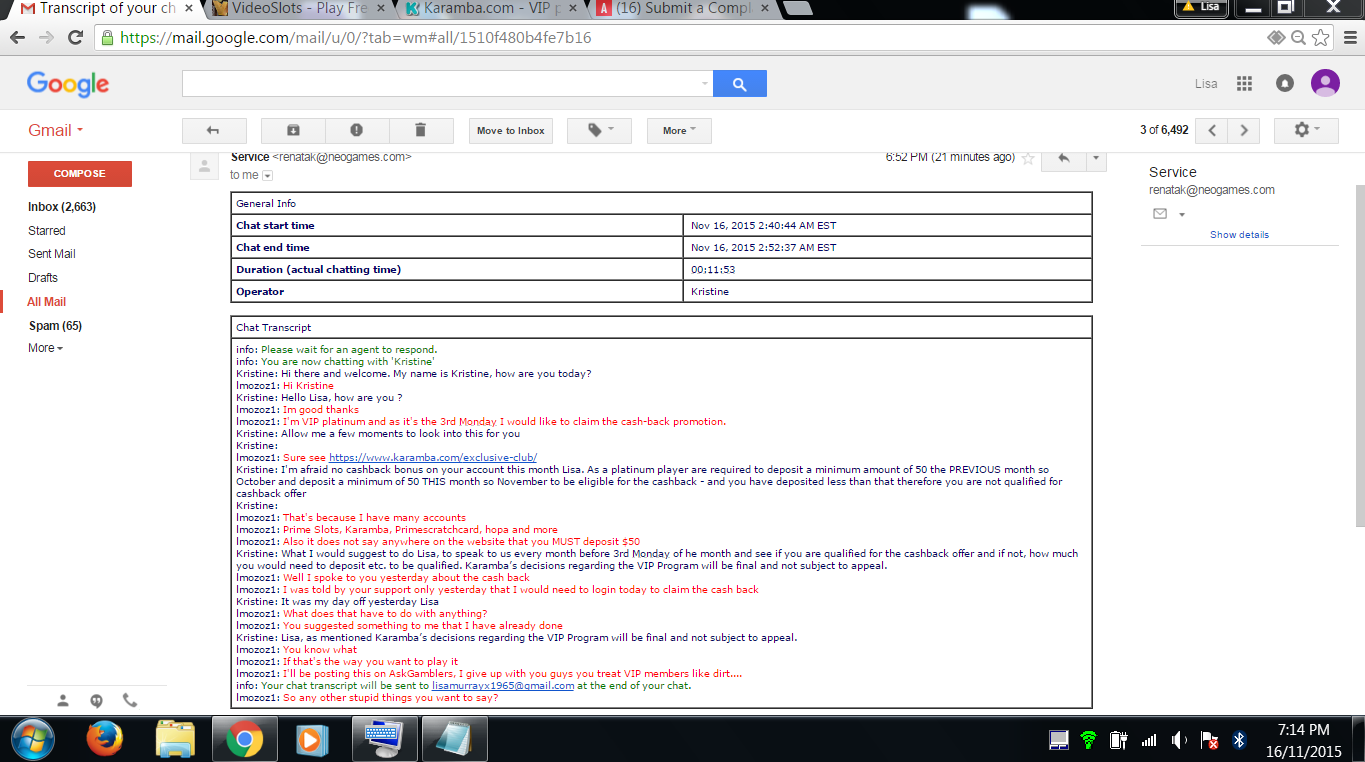Open the Google apps grid

[1244, 84]
